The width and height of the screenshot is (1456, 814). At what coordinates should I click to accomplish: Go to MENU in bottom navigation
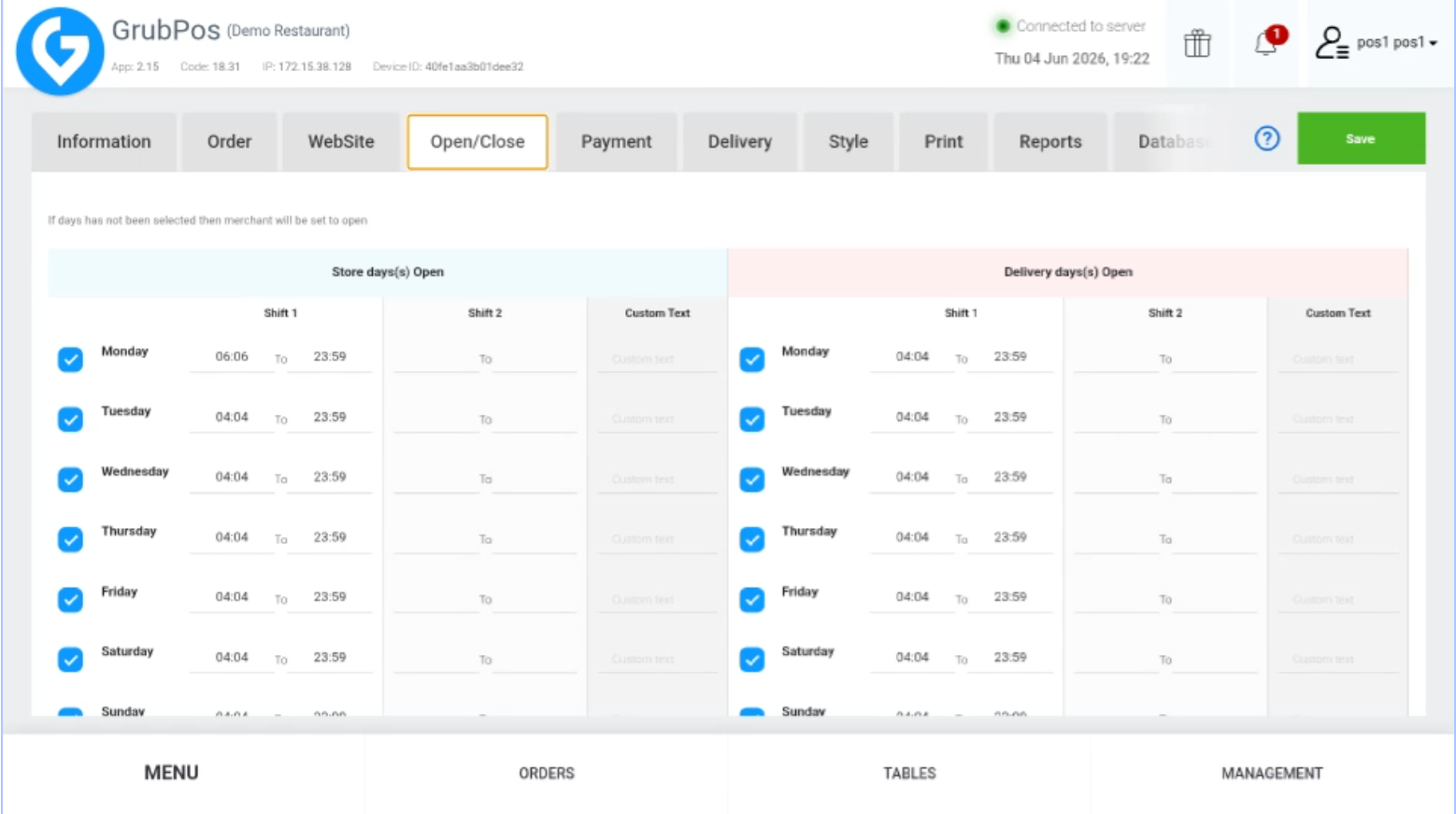point(171,773)
